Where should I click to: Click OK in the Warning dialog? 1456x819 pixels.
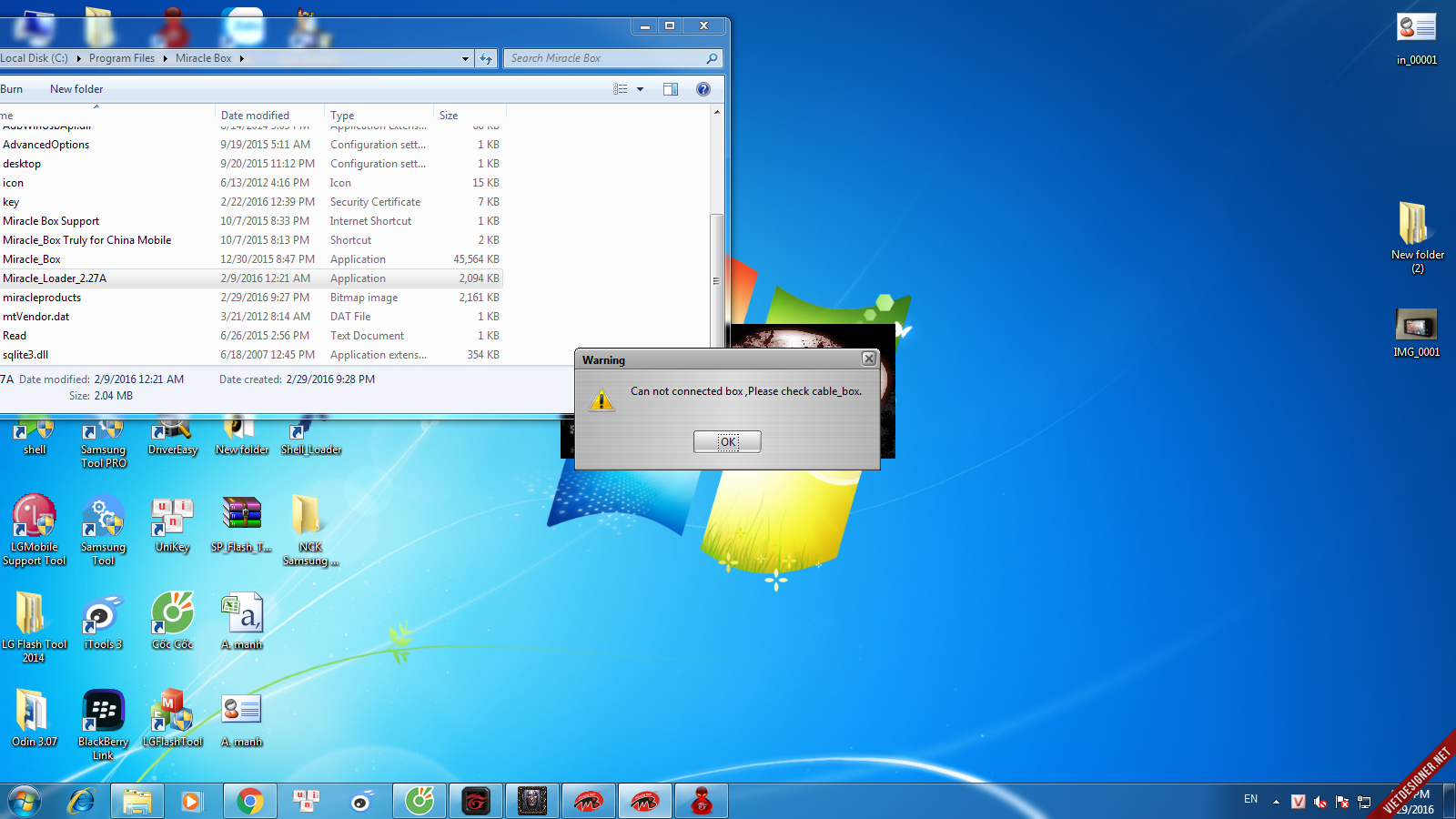pyautogui.click(x=727, y=441)
